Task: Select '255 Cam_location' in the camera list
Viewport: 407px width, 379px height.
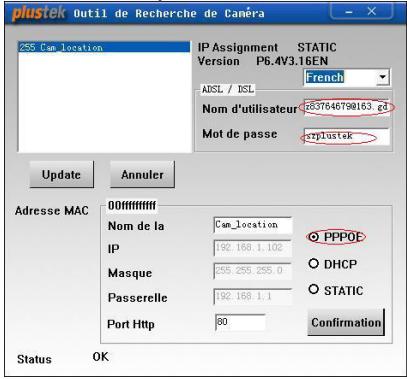Action: (104, 47)
